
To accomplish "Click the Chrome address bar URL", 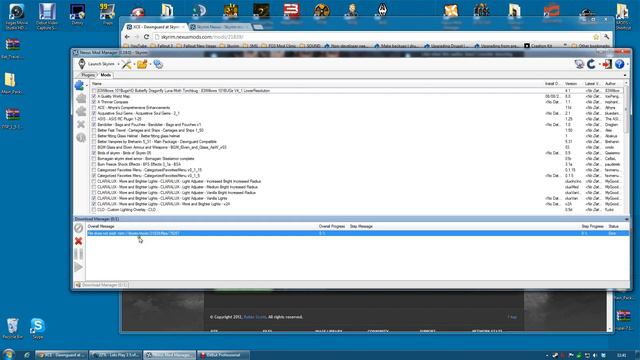I will [x=202, y=37].
